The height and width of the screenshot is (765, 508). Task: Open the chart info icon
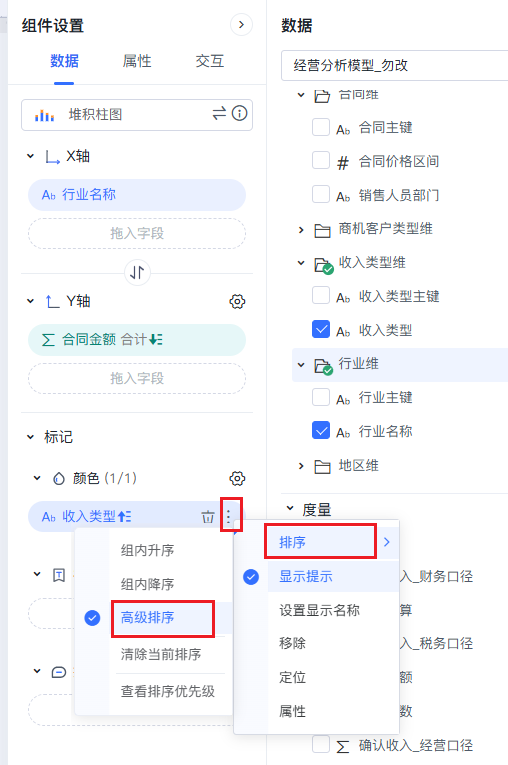(x=239, y=114)
